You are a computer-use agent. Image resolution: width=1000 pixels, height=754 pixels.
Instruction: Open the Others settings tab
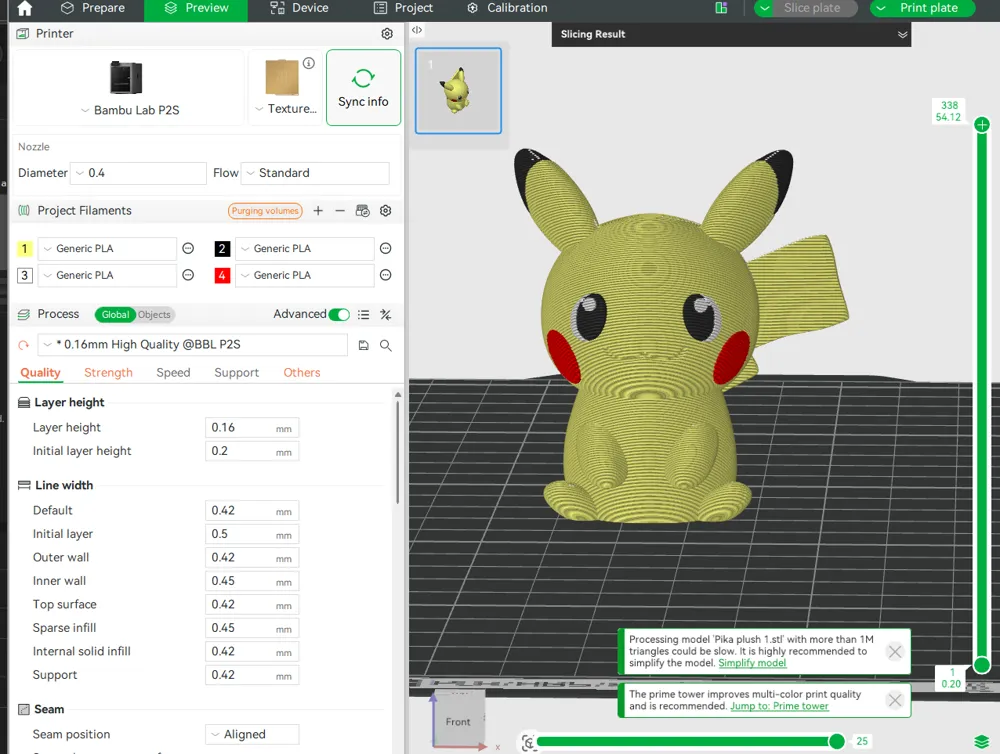coord(302,373)
